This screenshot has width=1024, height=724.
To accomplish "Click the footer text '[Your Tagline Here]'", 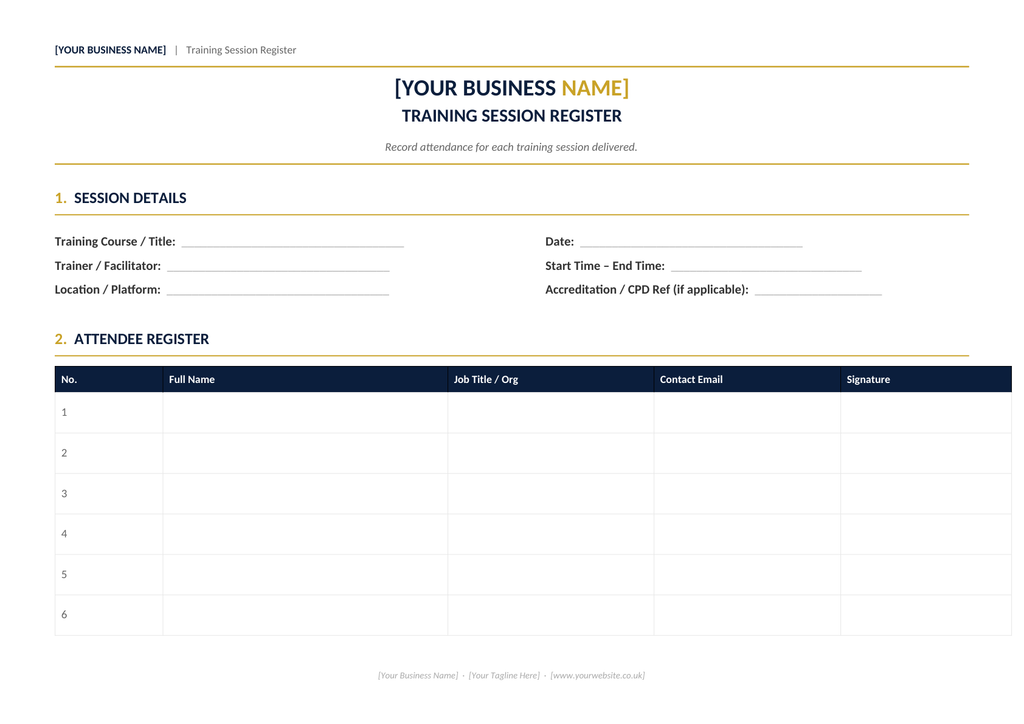I will click(x=504, y=676).
